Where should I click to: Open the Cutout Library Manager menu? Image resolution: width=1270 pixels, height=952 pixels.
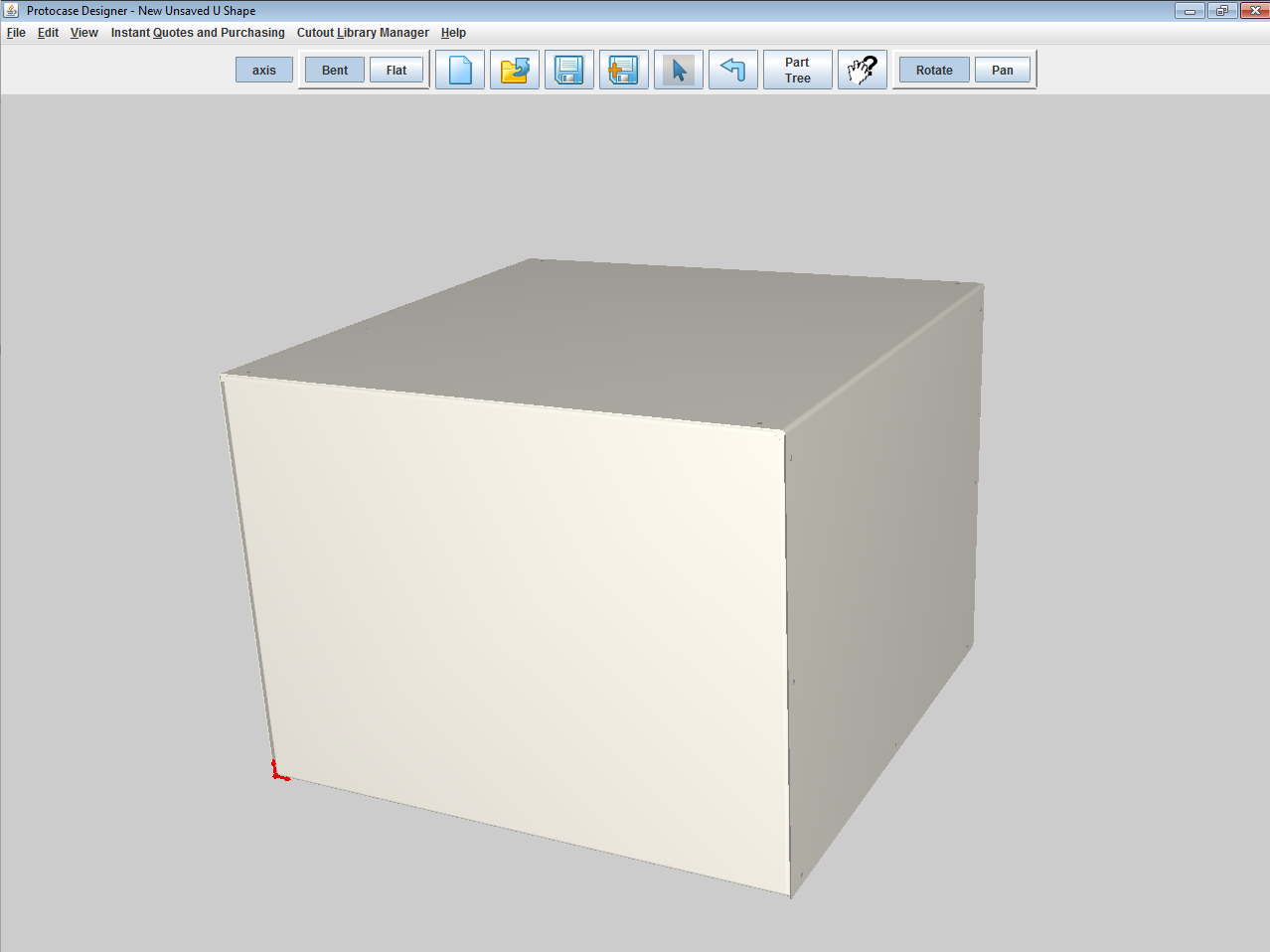[363, 33]
